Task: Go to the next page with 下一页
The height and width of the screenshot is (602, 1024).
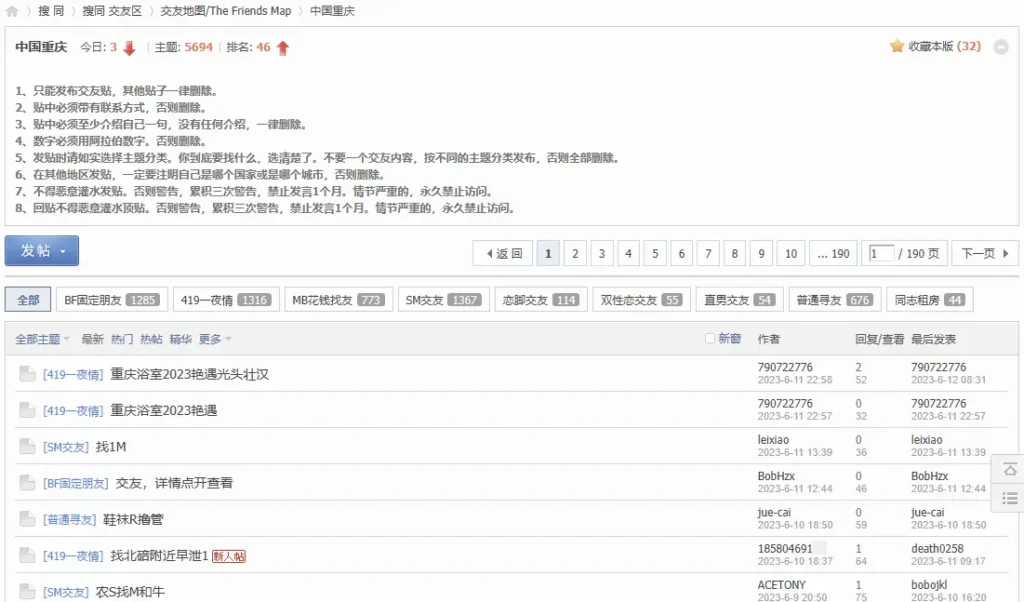Action: [x=985, y=254]
